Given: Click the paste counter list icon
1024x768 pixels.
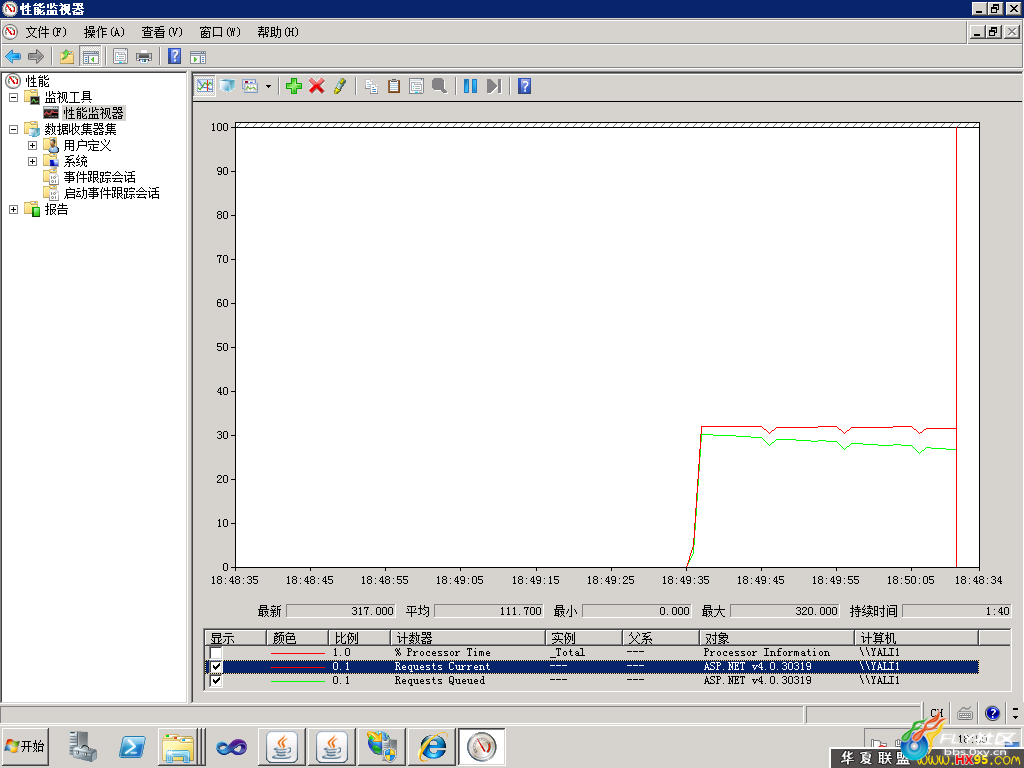Looking at the screenshot, I should click(x=394, y=86).
